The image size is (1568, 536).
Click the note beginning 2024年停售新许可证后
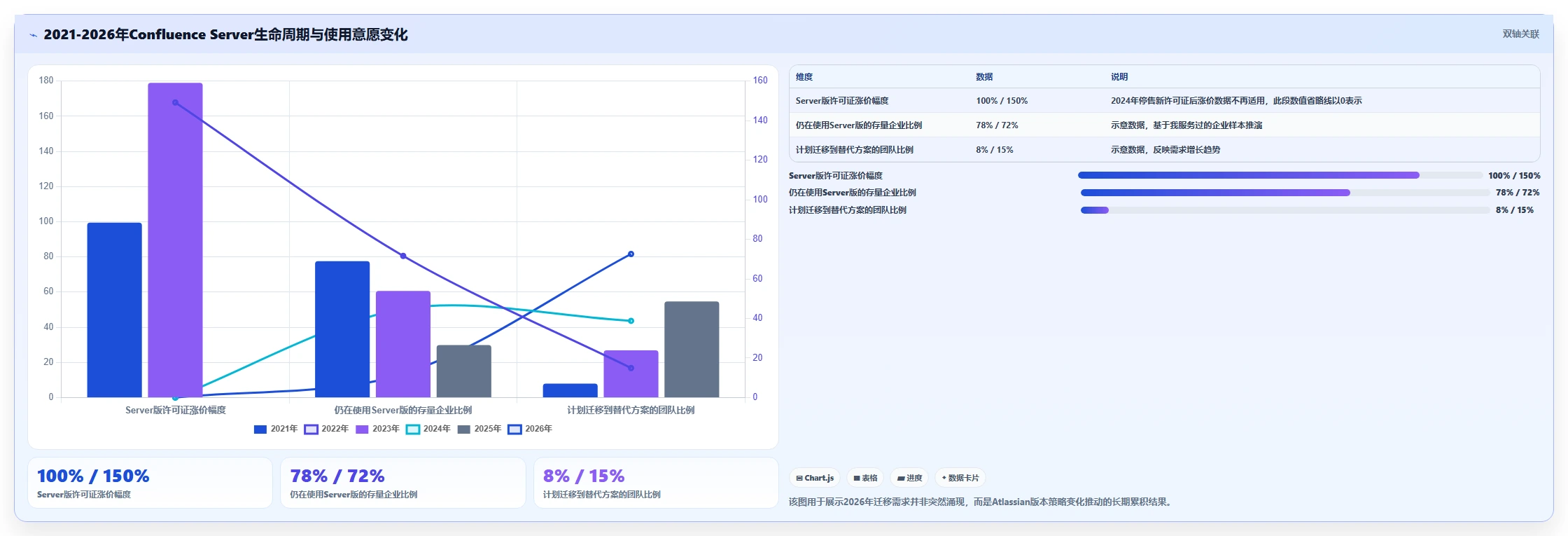tap(1236, 101)
